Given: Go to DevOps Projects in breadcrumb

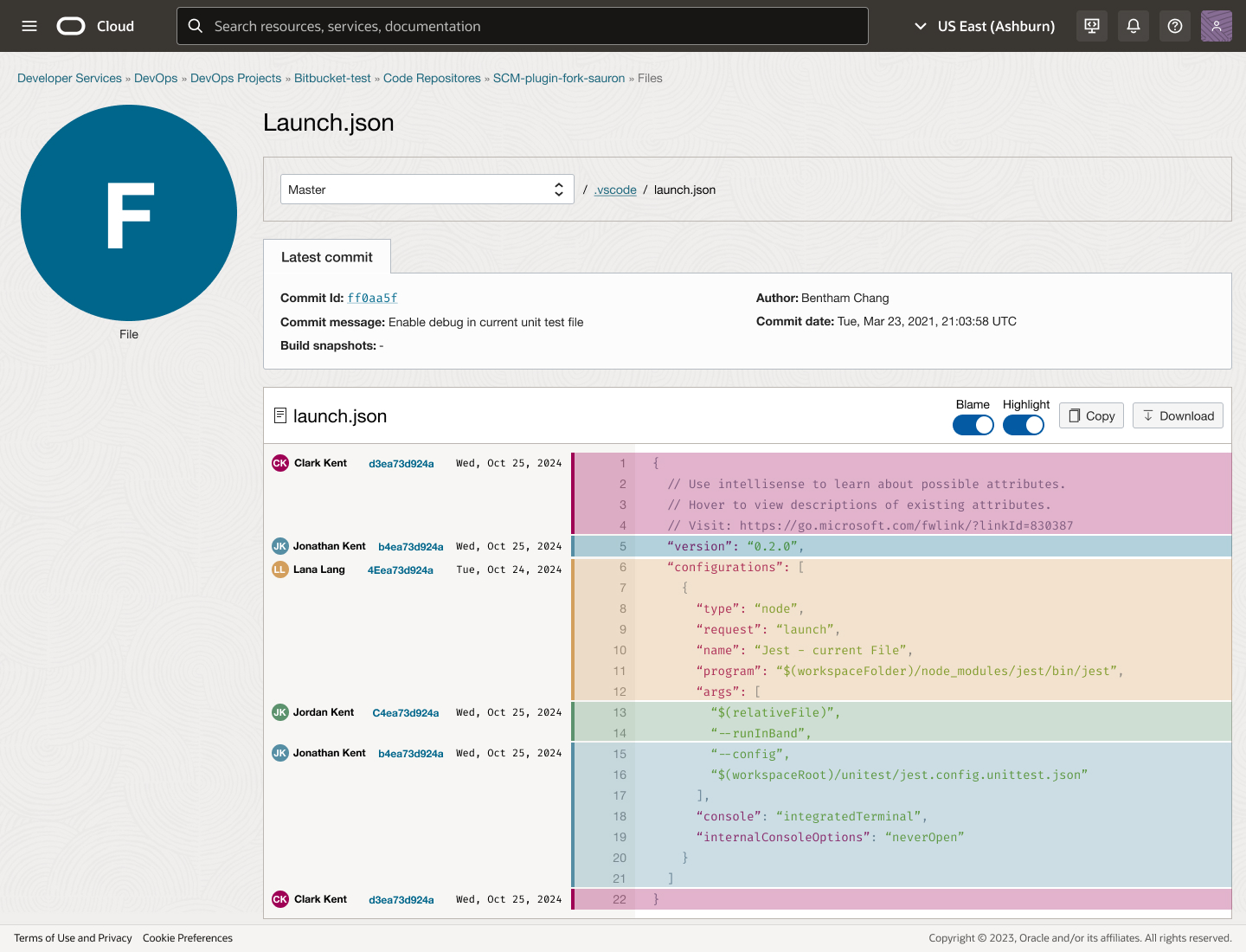Looking at the screenshot, I should click(x=235, y=78).
